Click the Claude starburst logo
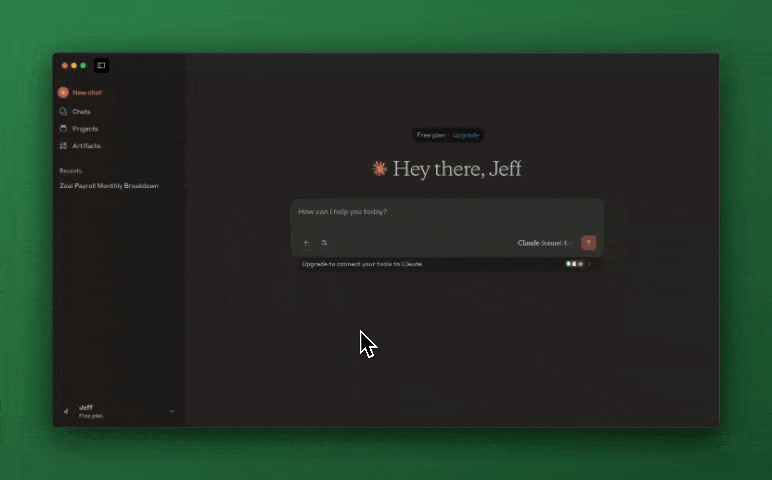 coord(380,169)
